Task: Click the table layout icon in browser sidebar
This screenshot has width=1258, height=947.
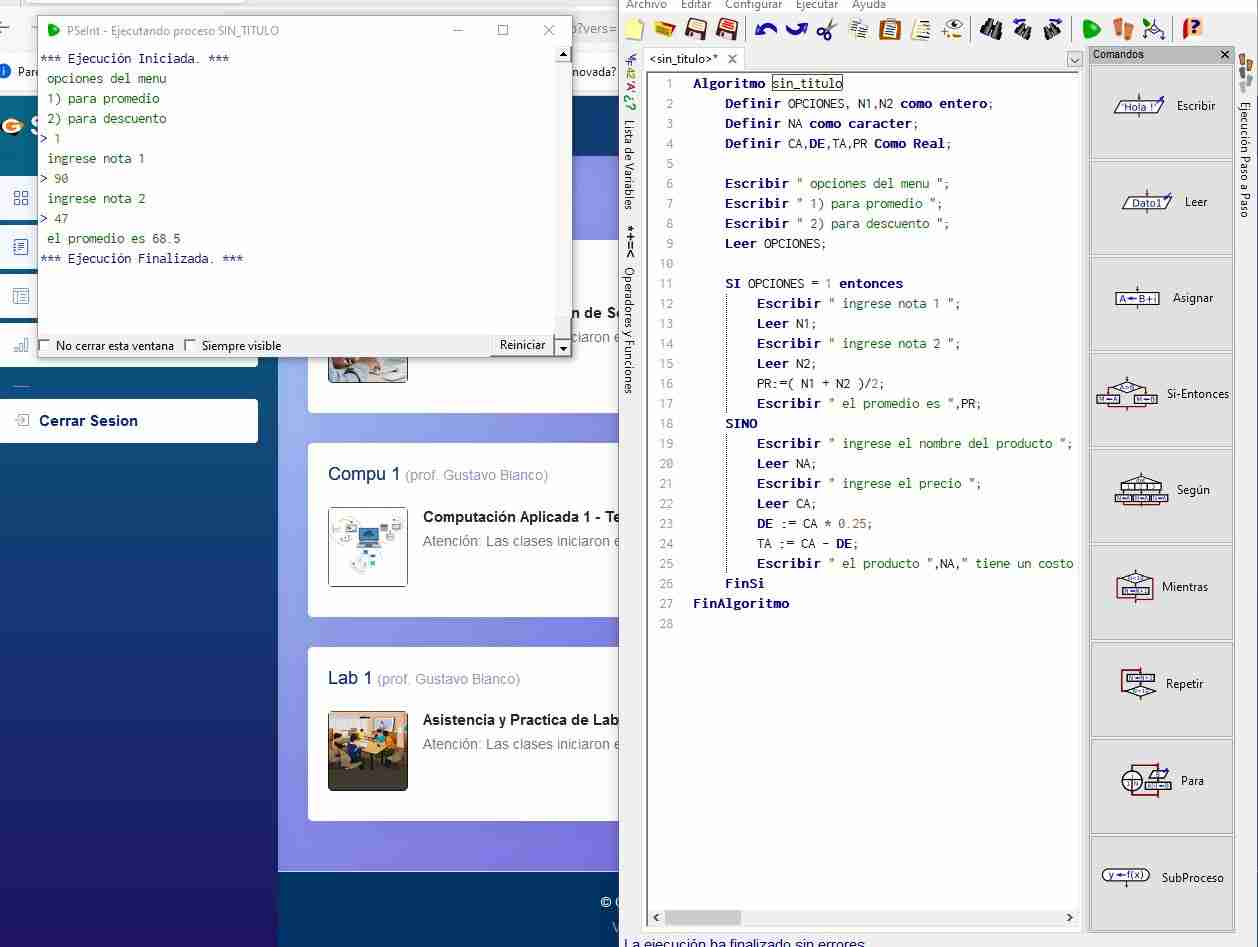Action: (x=21, y=296)
